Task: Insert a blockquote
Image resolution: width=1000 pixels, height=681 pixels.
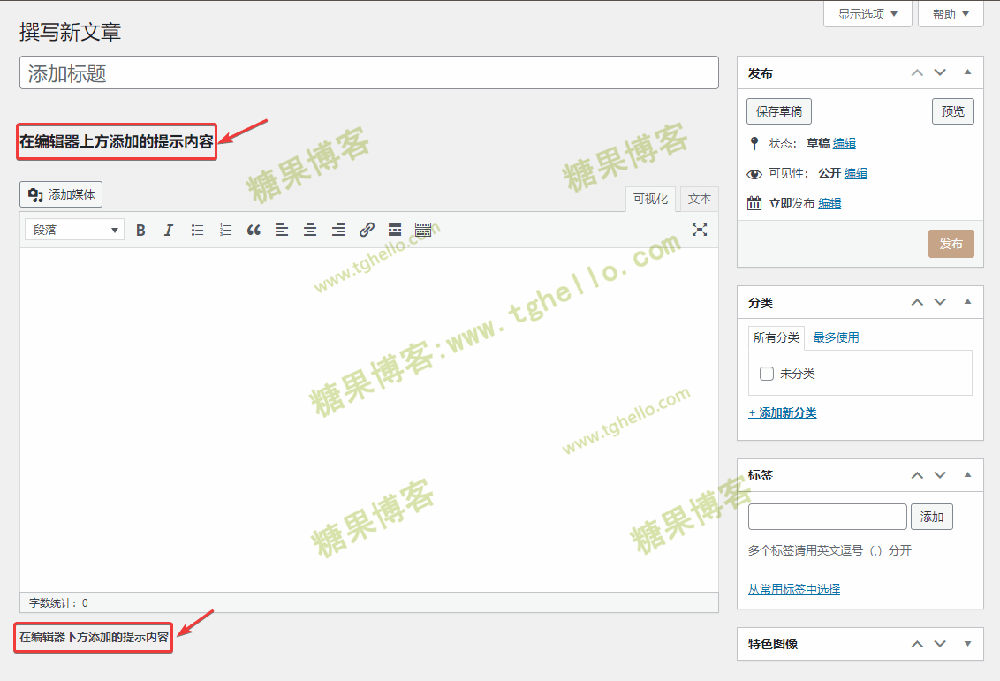Action: click(254, 230)
